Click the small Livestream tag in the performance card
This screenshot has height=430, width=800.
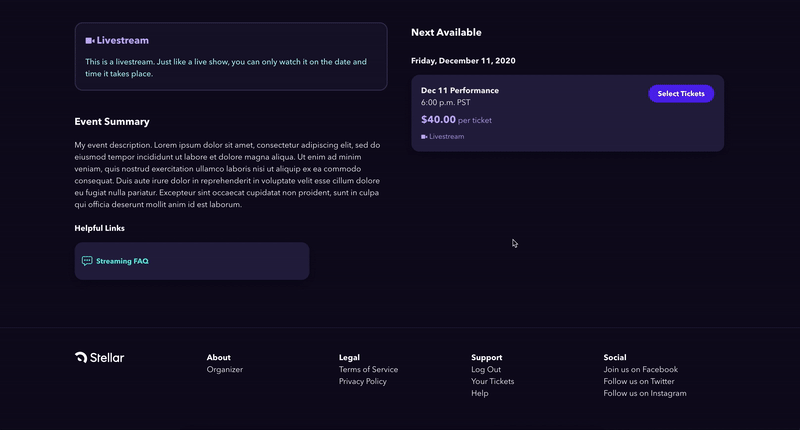442,137
